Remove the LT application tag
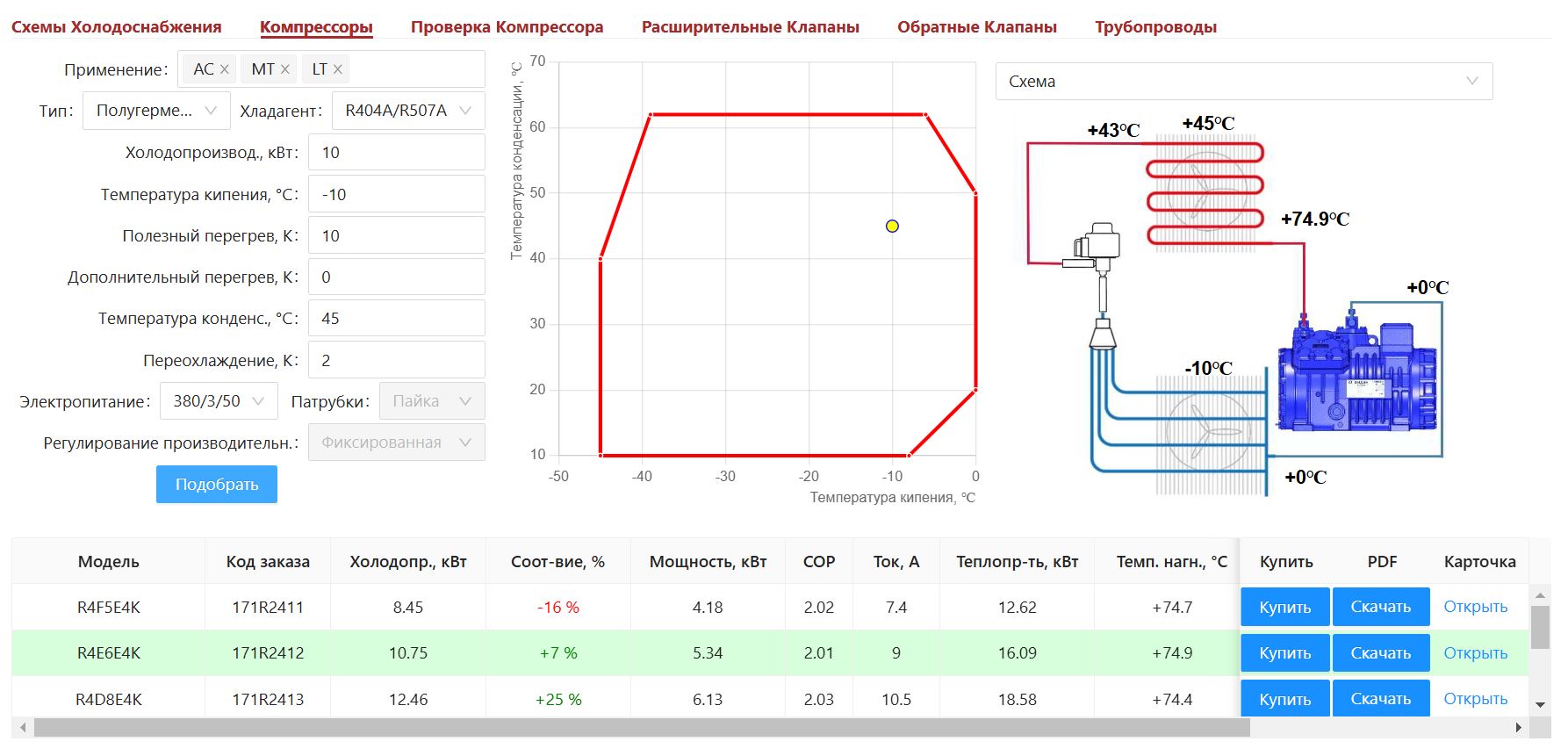Screen dimensions: 1568x756 click(337, 69)
